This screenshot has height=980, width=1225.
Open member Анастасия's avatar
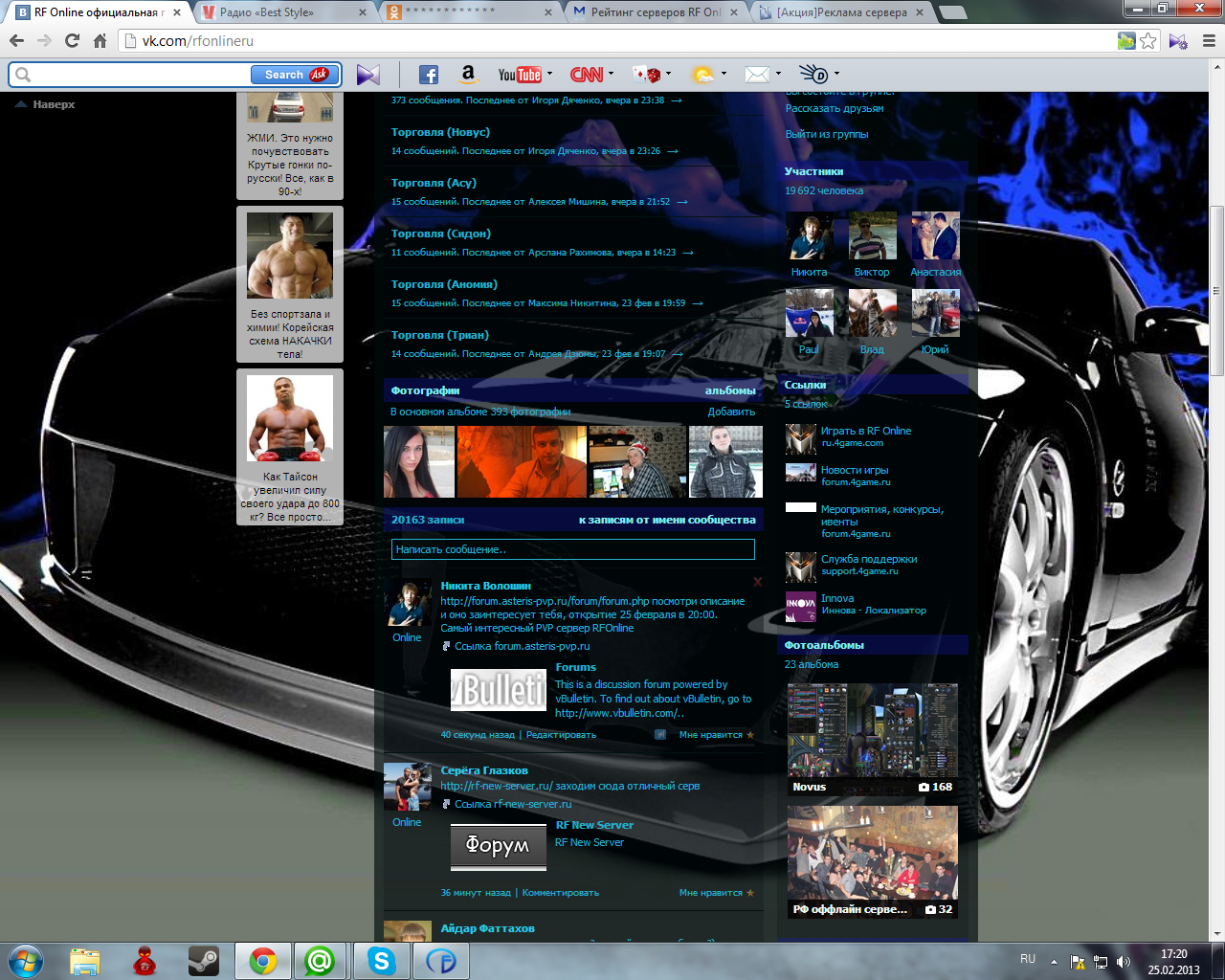pos(935,235)
